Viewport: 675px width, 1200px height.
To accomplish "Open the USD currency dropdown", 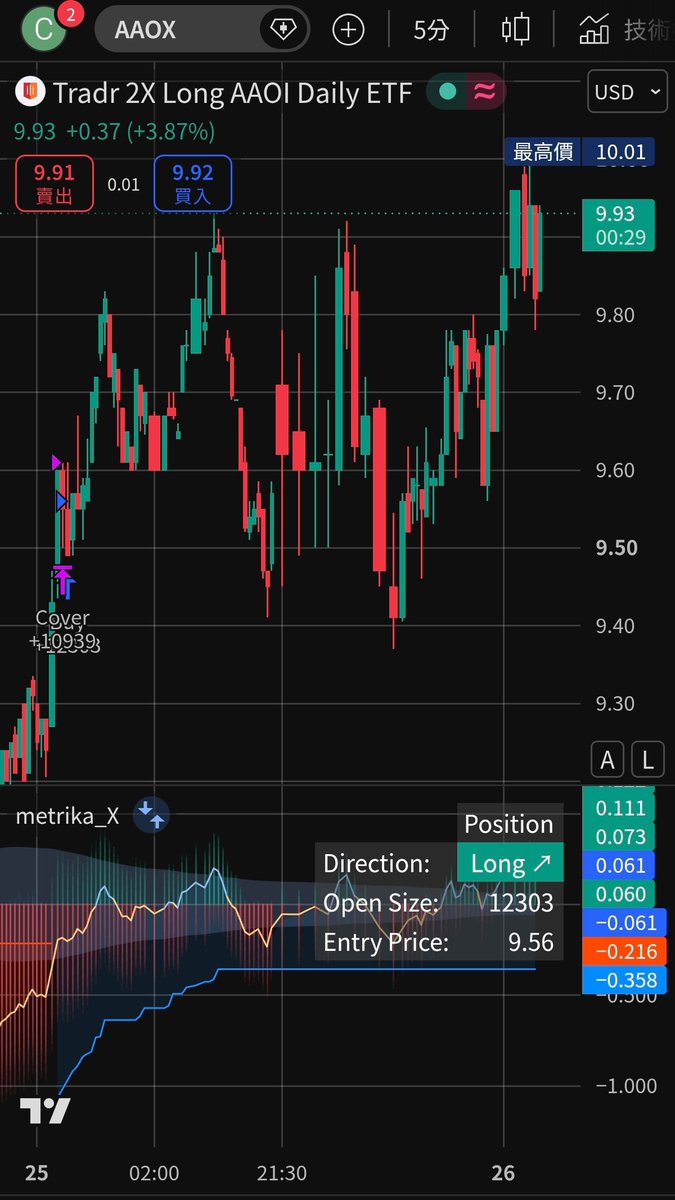I will (x=627, y=92).
